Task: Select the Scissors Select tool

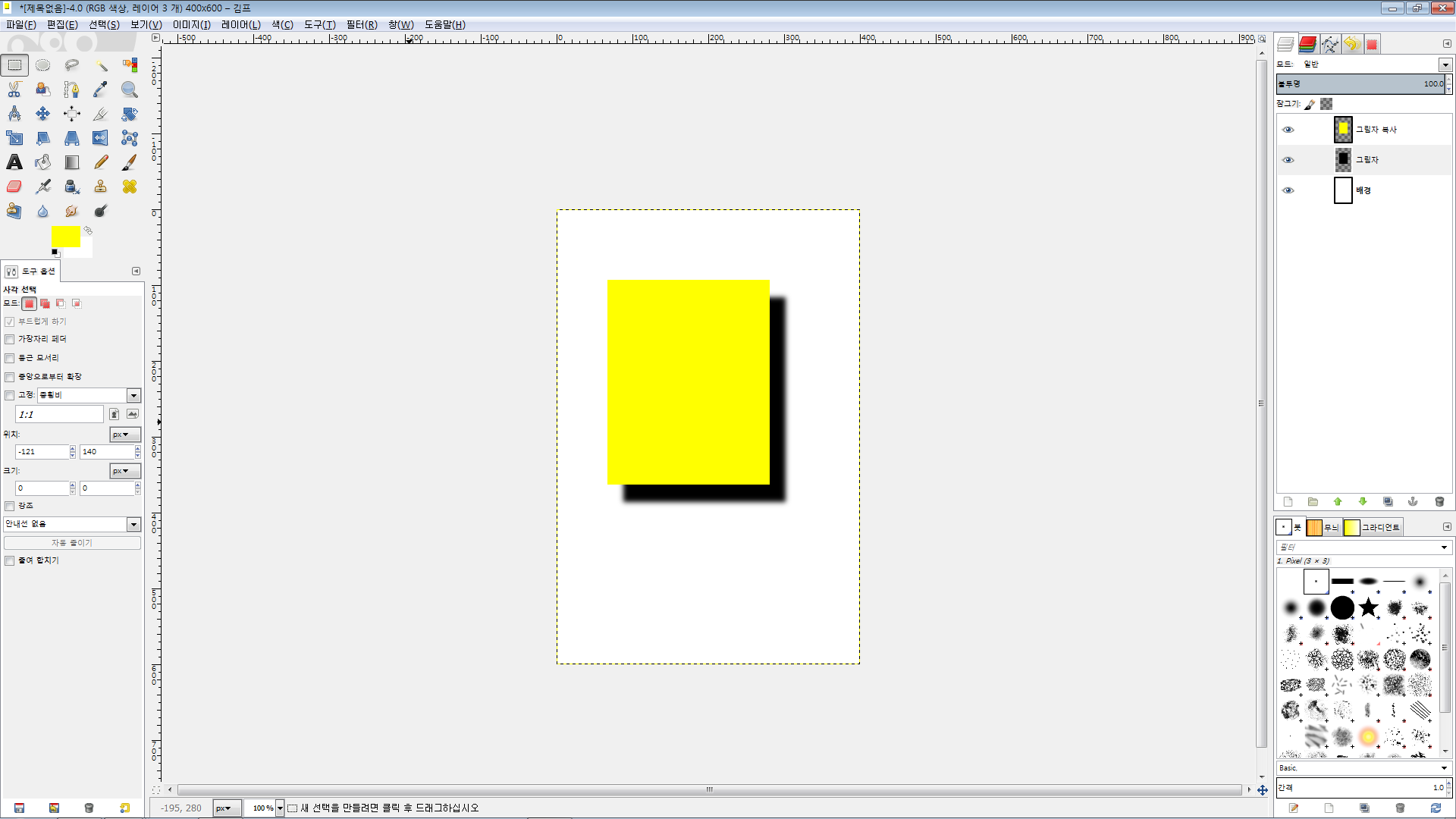Action: [x=14, y=89]
